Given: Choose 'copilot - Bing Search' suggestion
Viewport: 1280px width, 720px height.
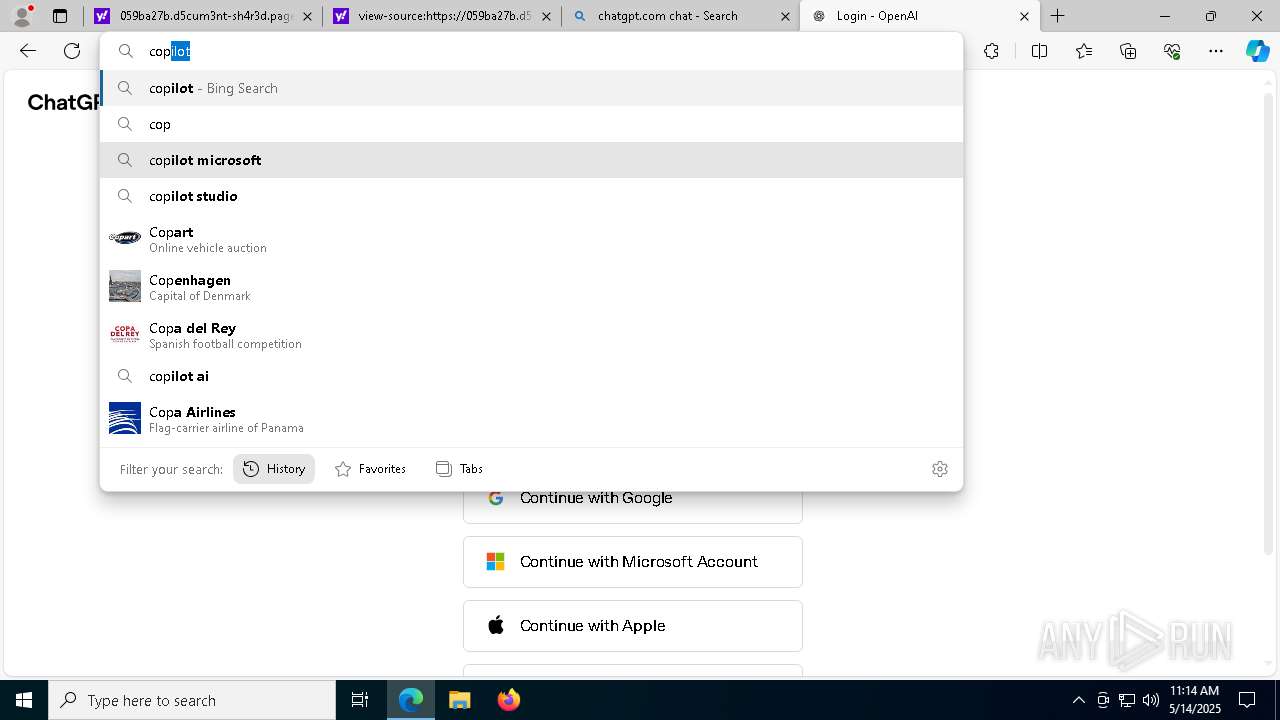Looking at the screenshot, I should 531,88.
